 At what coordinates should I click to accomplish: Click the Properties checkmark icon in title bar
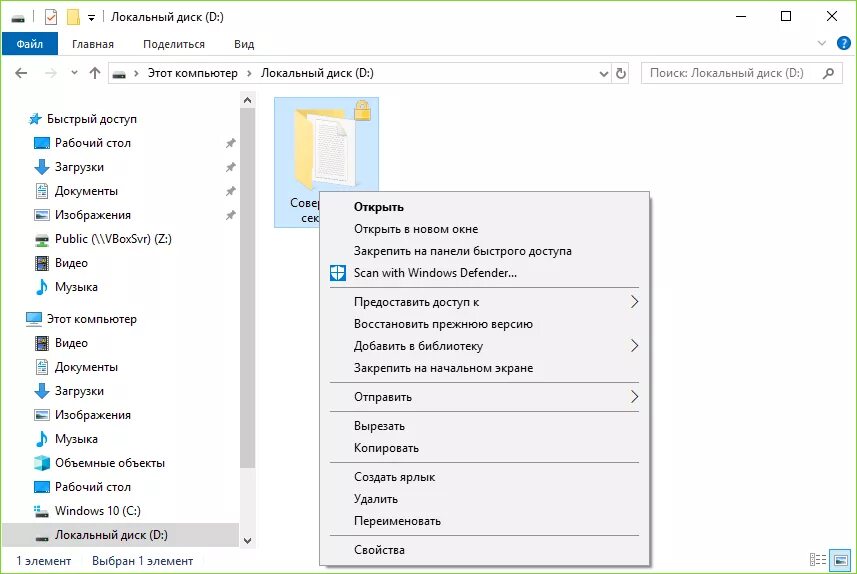[x=51, y=17]
